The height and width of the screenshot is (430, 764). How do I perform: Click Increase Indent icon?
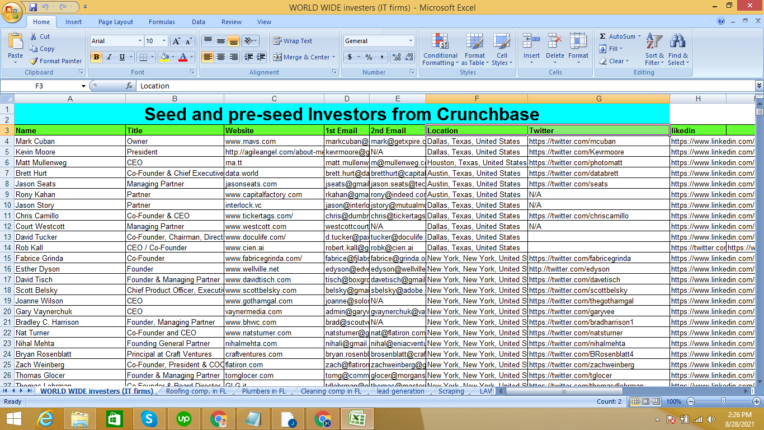[261, 57]
